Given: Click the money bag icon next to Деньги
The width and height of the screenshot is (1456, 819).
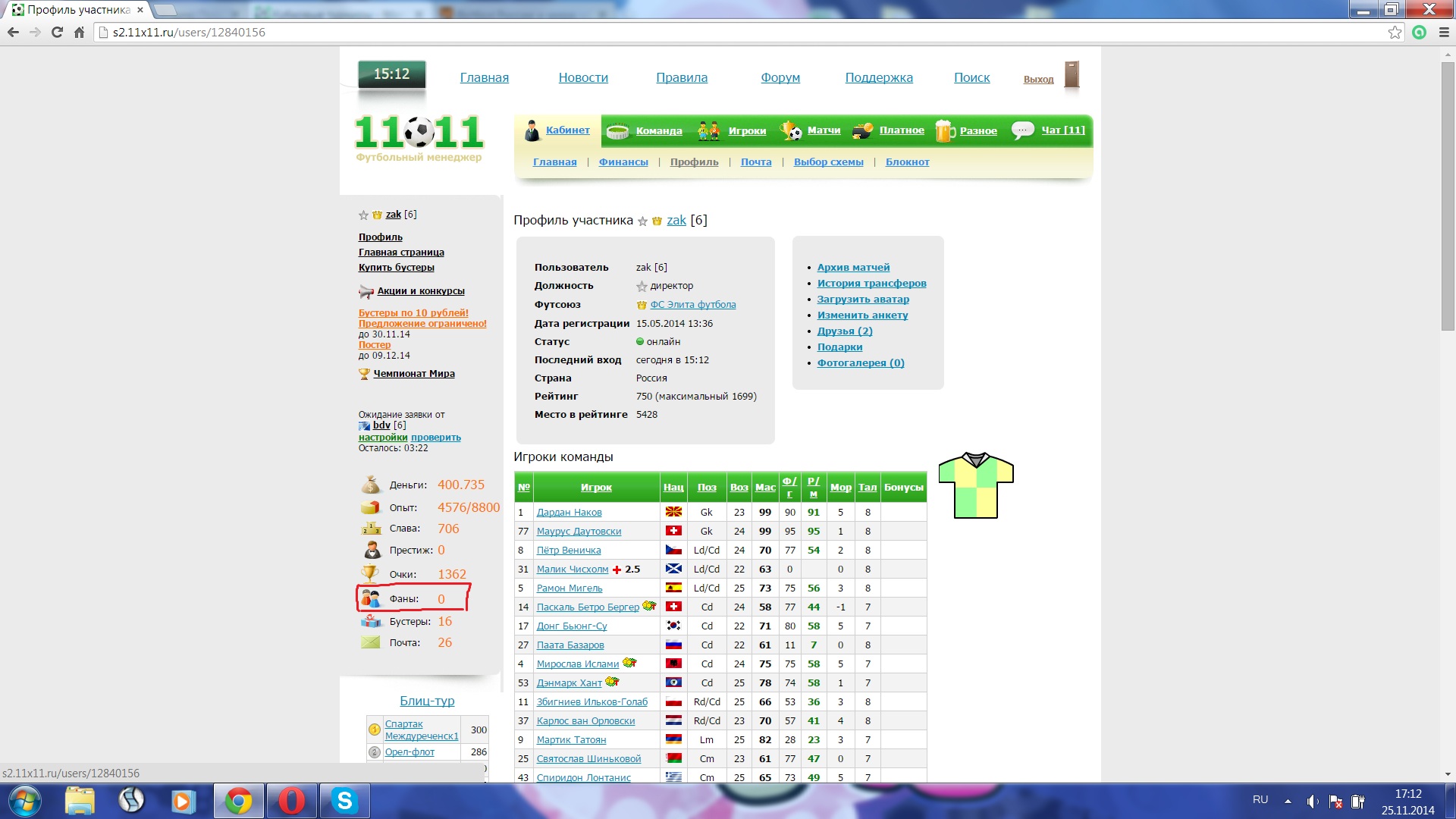Looking at the screenshot, I should coord(371,485).
